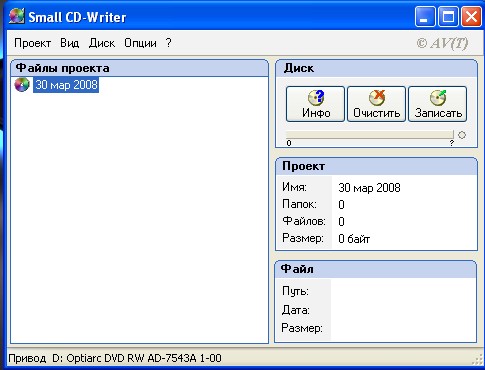Image resolution: width=485 pixels, height=370 pixels.
Task: Click the project name value 30 мар 2008
Action: [369, 188]
